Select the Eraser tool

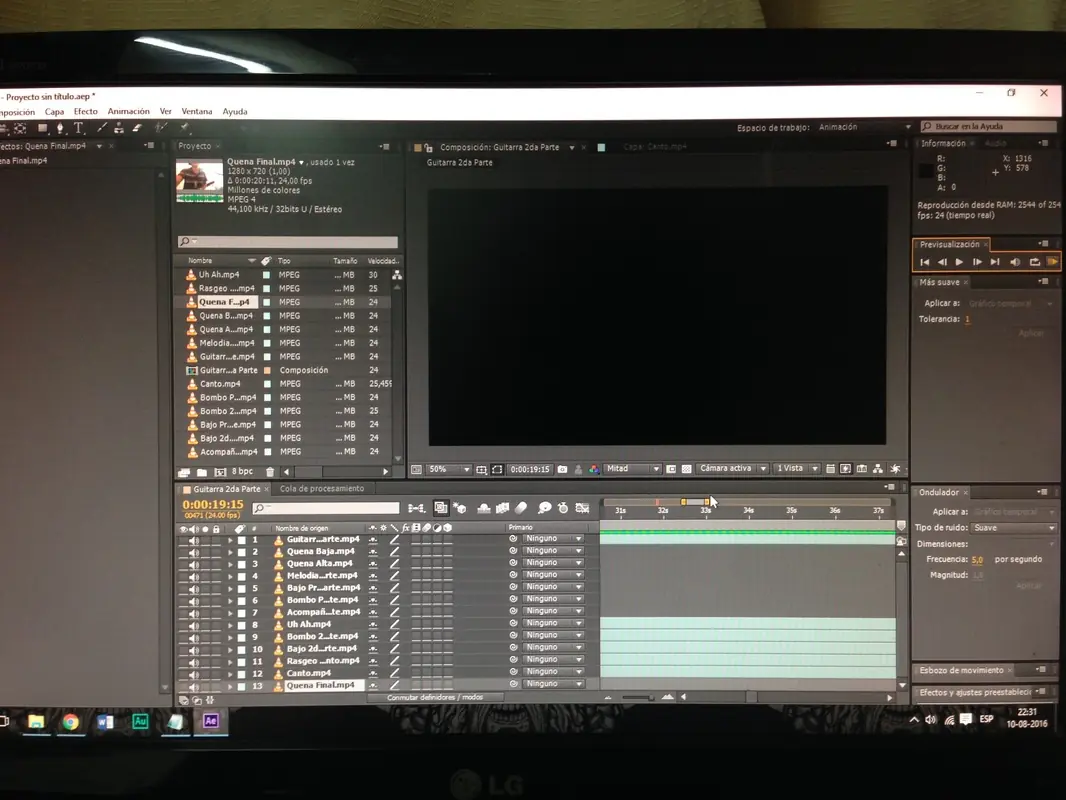(137, 128)
